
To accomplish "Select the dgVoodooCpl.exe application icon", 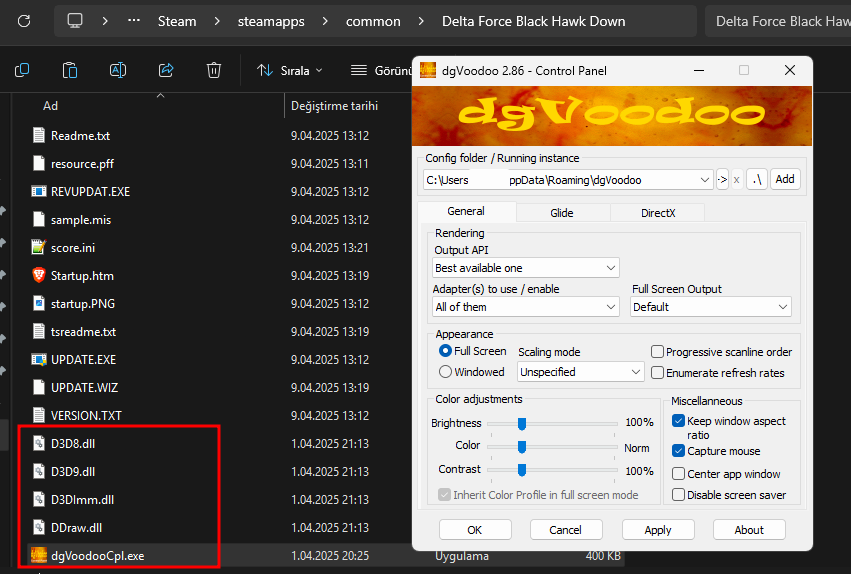I will click(39, 556).
